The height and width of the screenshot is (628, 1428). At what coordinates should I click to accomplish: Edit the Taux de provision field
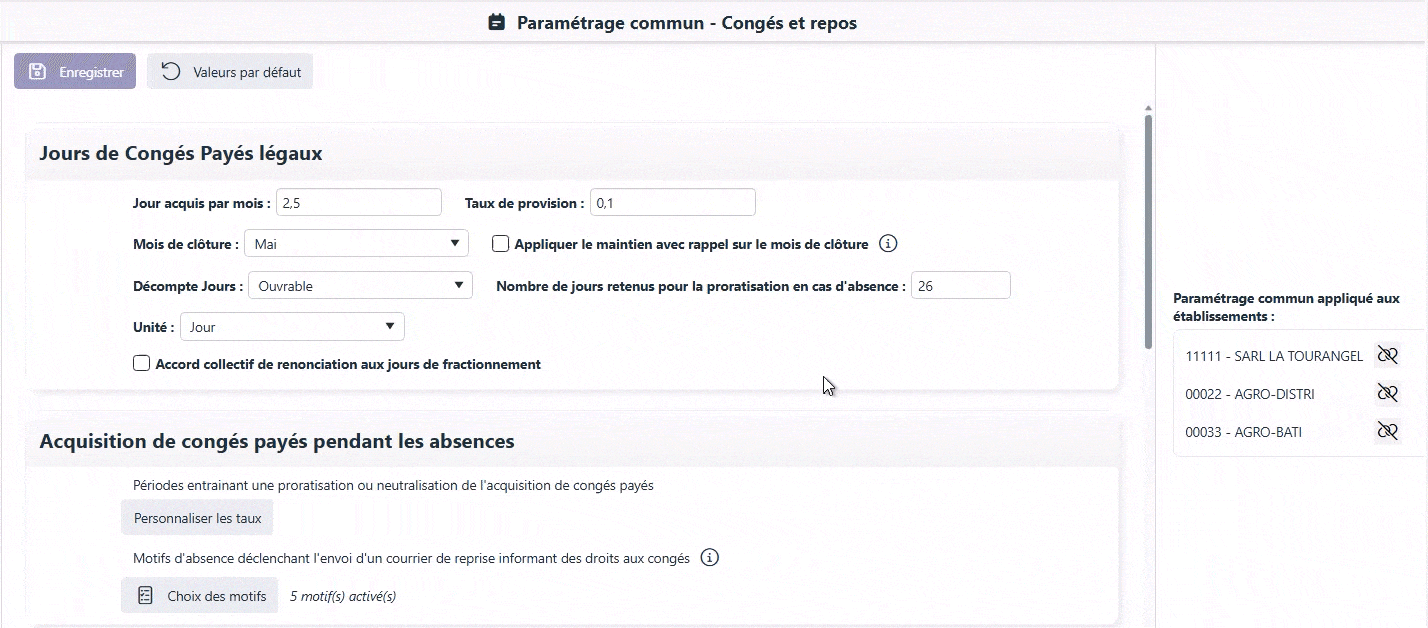click(673, 202)
